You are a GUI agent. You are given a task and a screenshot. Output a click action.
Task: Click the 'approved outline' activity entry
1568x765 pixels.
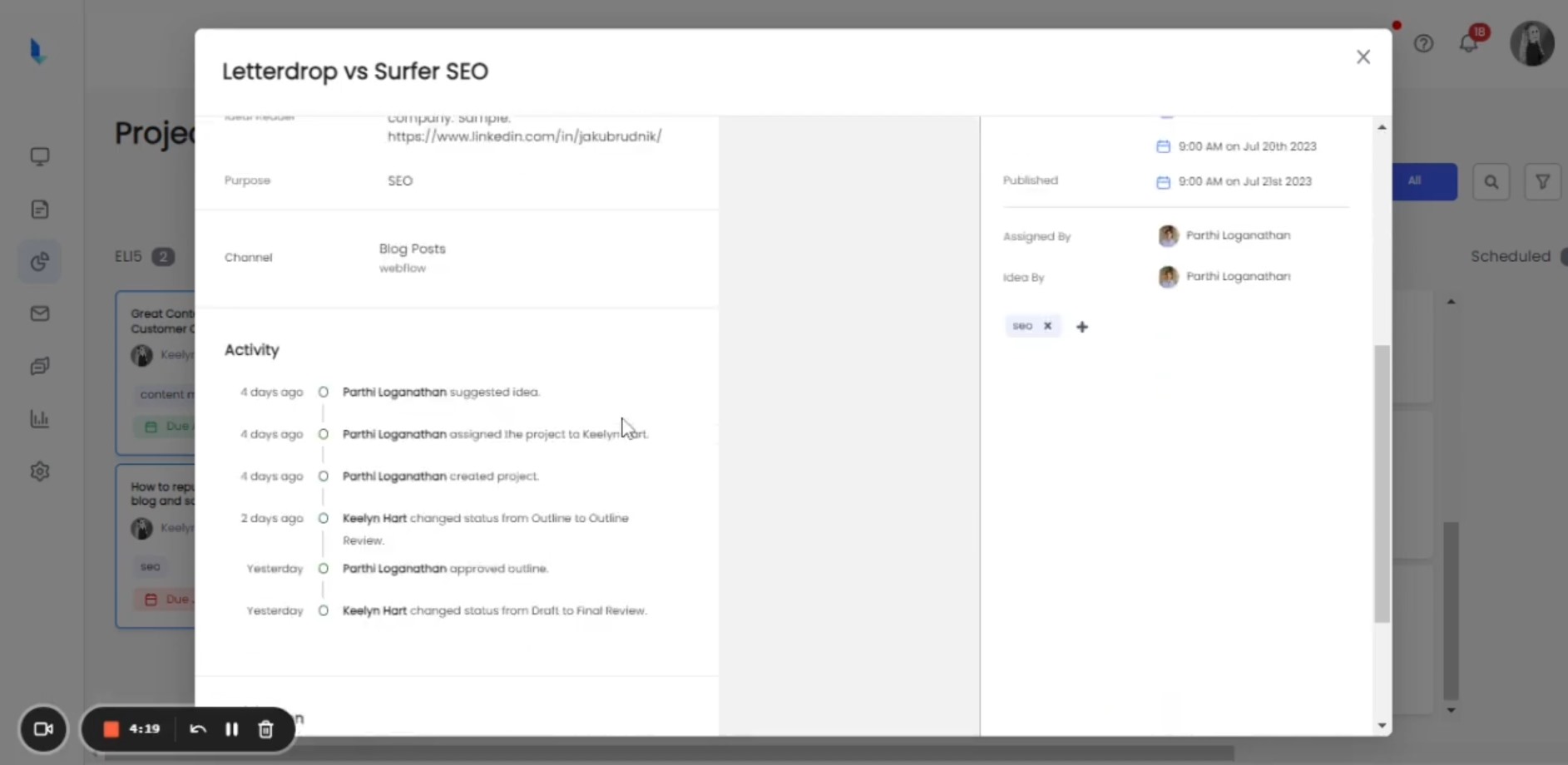point(445,569)
